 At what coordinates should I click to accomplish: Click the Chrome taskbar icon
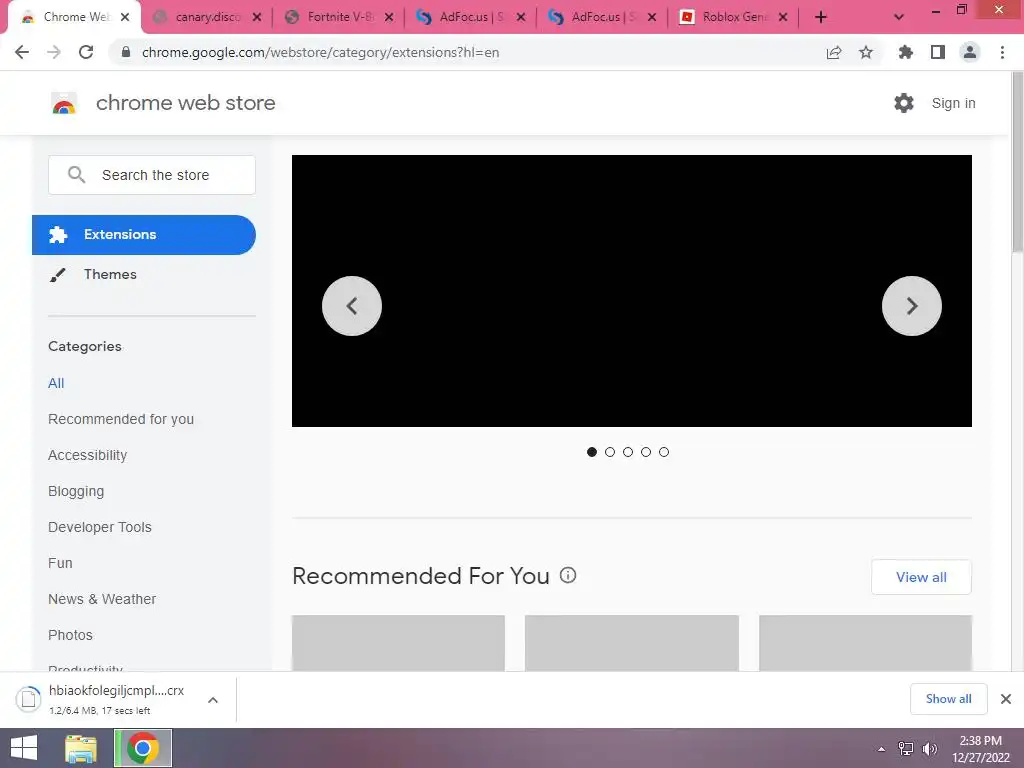[x=143, y=748]
